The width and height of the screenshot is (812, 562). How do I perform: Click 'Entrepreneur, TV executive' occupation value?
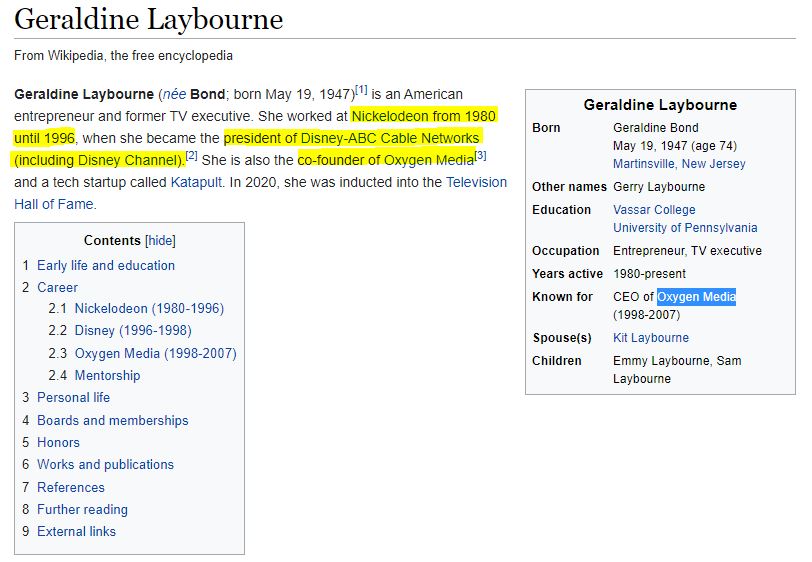pos(687,251)
